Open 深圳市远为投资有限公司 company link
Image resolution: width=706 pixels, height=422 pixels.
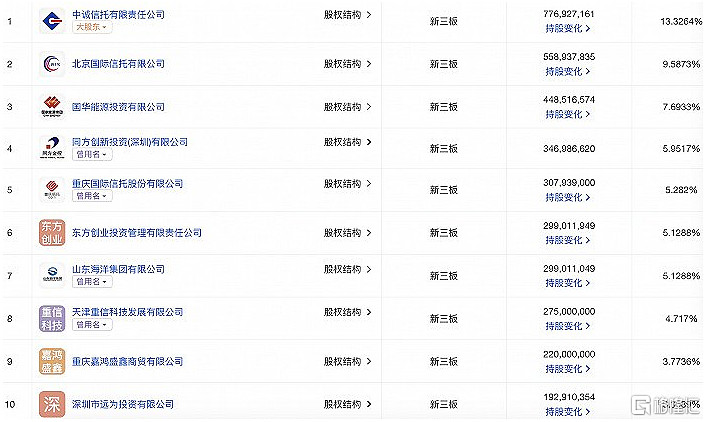tap(123, 404)
